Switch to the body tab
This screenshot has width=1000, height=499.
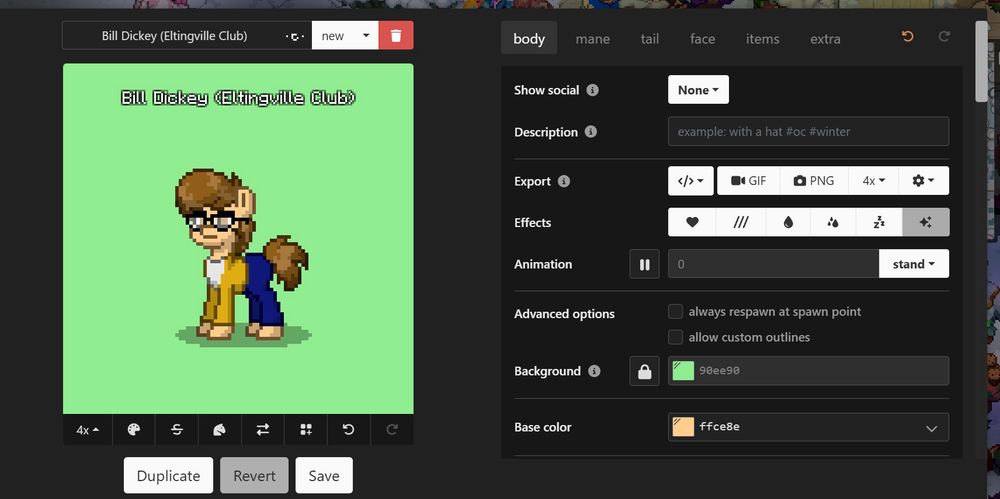click(x=529, y=38)
